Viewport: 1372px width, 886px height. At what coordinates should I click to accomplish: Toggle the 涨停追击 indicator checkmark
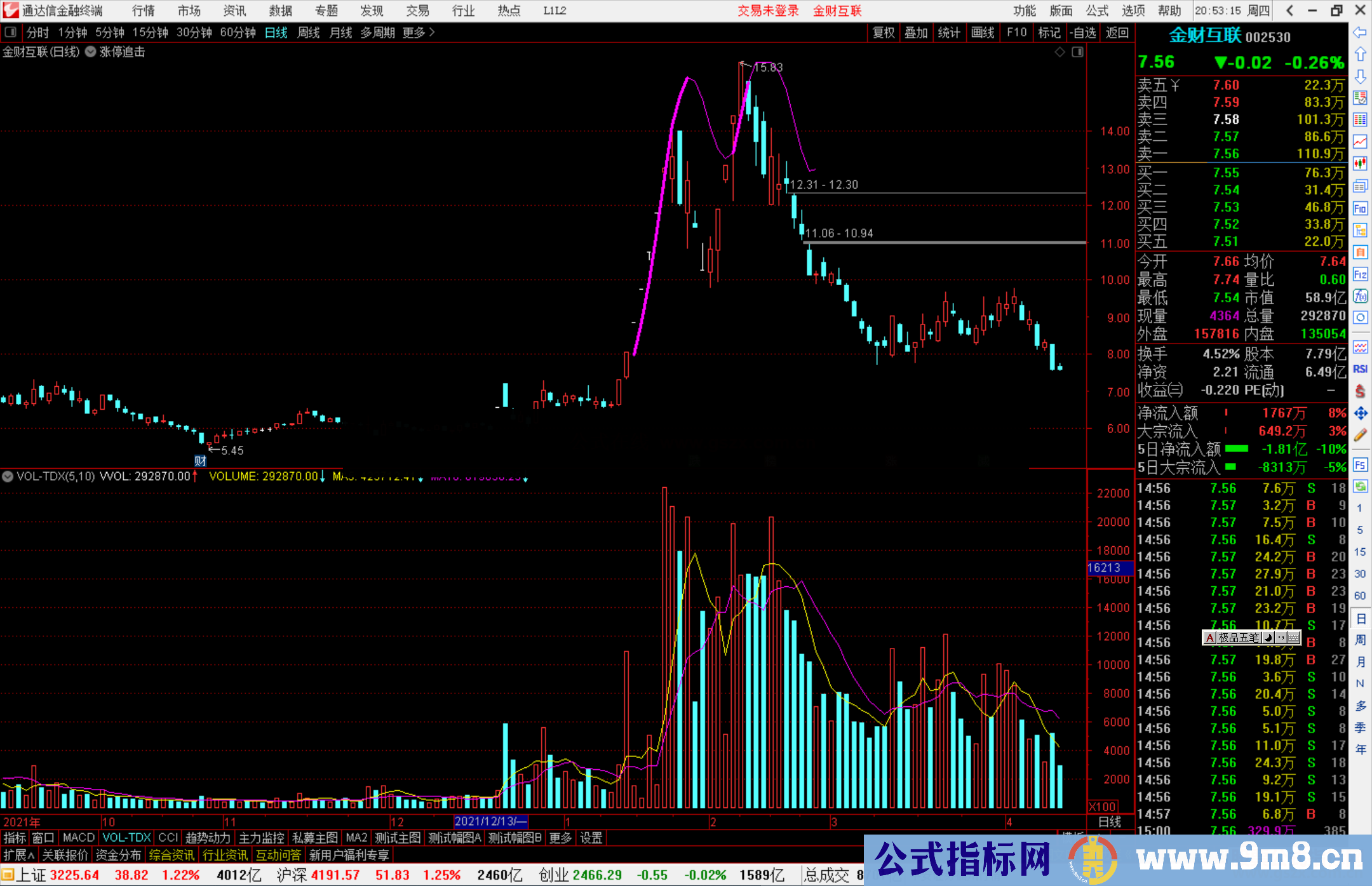pyautogui.click(x=91, y=52)
